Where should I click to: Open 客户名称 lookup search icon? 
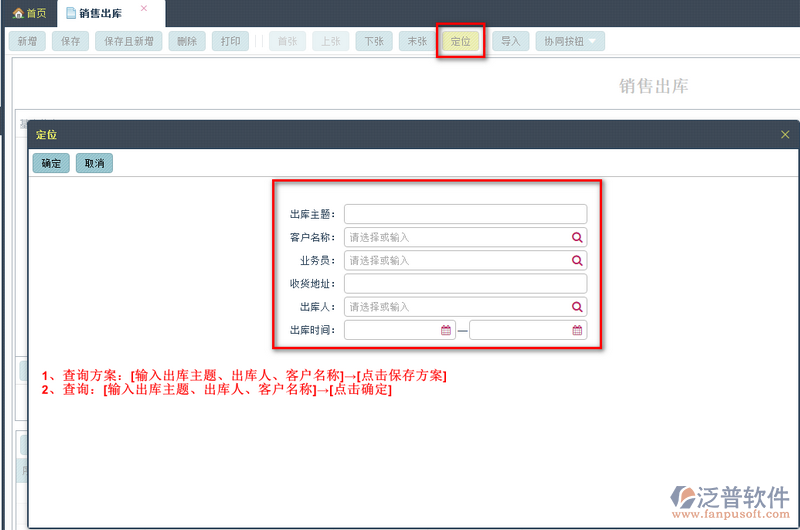577,237
